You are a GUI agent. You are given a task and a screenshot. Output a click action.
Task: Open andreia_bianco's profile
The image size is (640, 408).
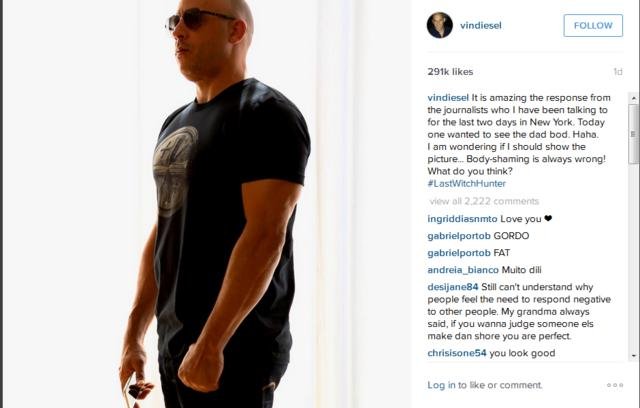463,270
